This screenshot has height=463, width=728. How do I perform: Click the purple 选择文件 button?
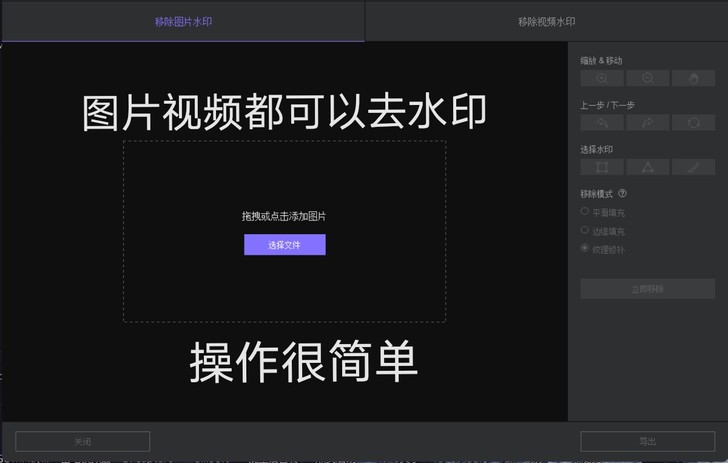pos(285,245)
